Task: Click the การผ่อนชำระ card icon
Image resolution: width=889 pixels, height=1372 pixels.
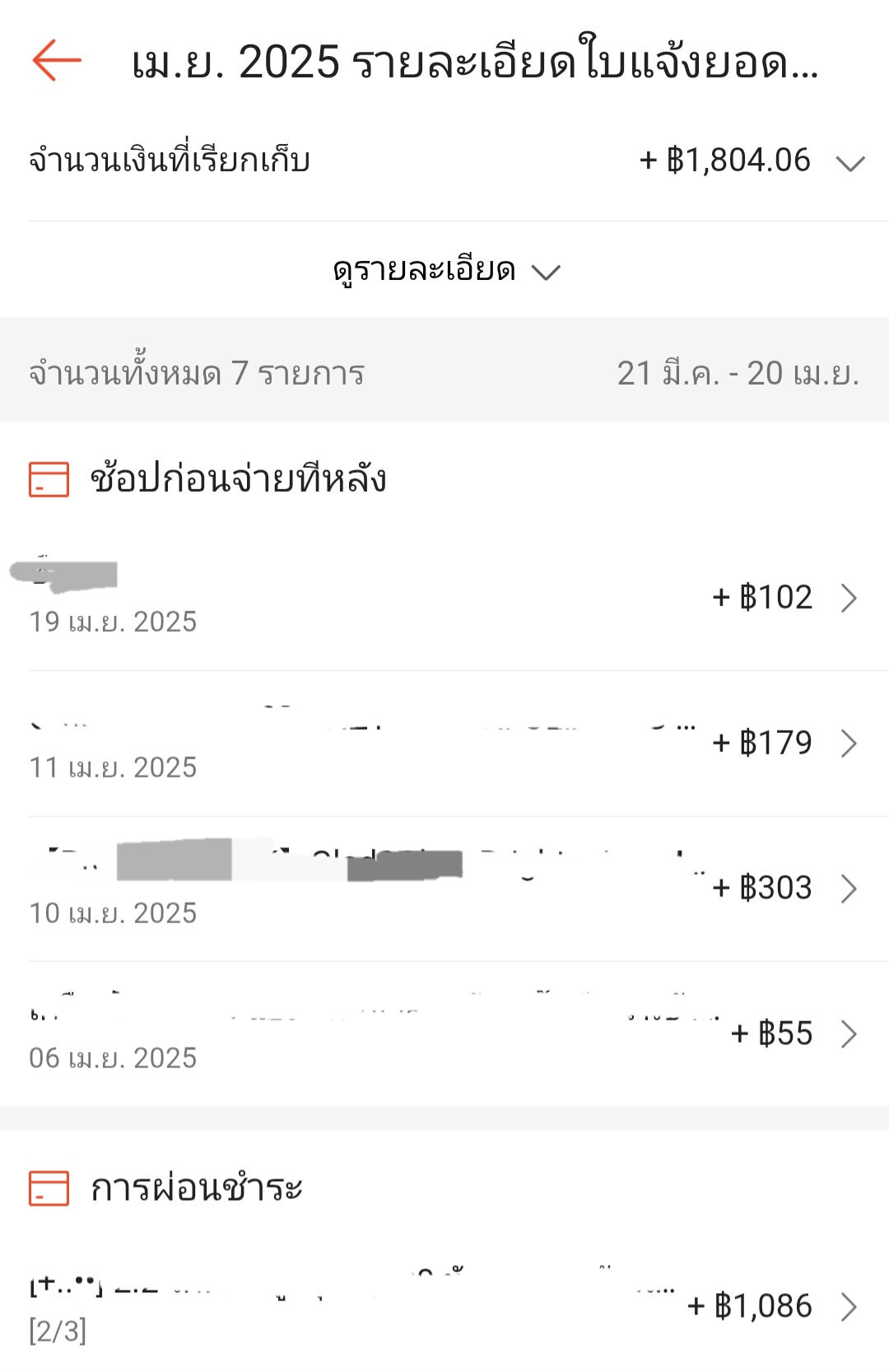Action: [49, 1188]
